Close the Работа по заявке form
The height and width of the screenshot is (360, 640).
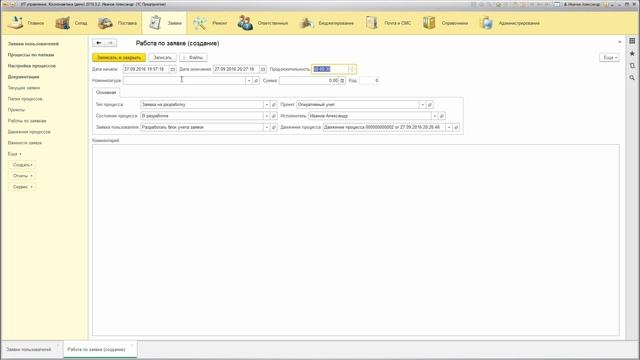[x=620, y=42]
